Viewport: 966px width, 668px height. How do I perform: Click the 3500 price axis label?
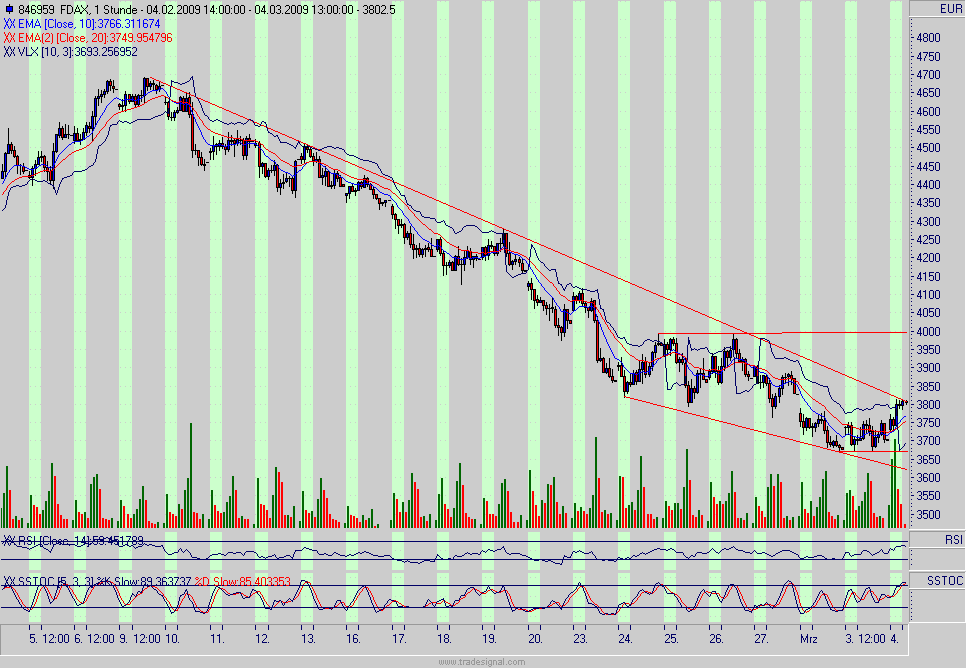click(928, 515)
